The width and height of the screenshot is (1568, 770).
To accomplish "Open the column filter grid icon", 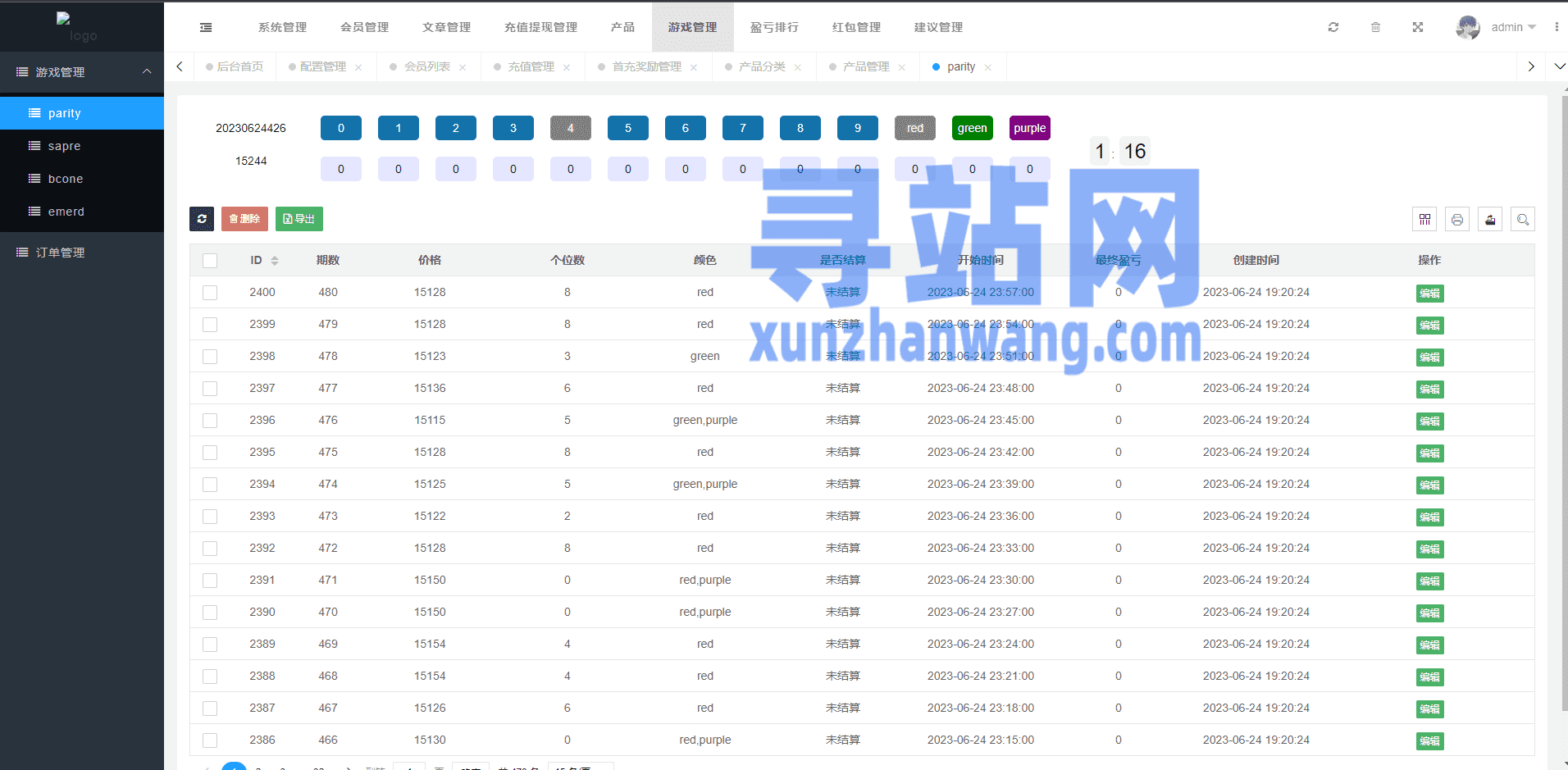I will (x=1424, y=219).
